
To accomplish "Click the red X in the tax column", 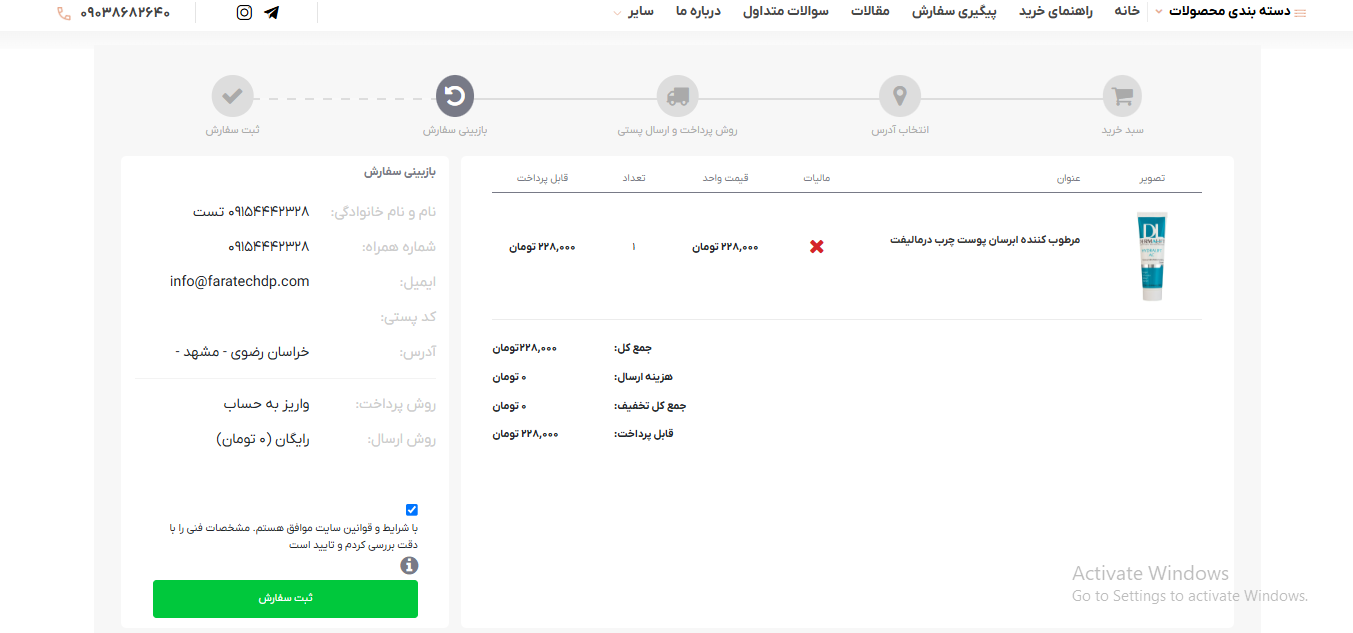I will (x=816, y=246).
